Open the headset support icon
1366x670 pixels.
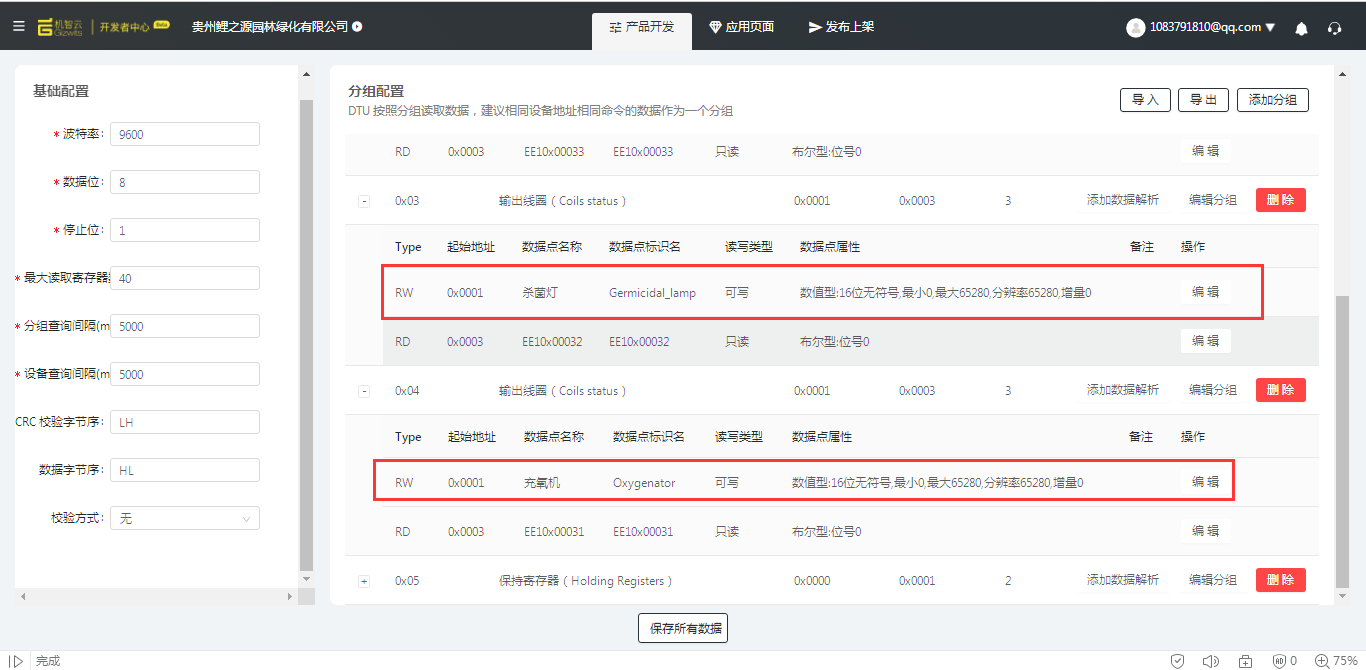pyautogui.click(x=1334, y=28)
